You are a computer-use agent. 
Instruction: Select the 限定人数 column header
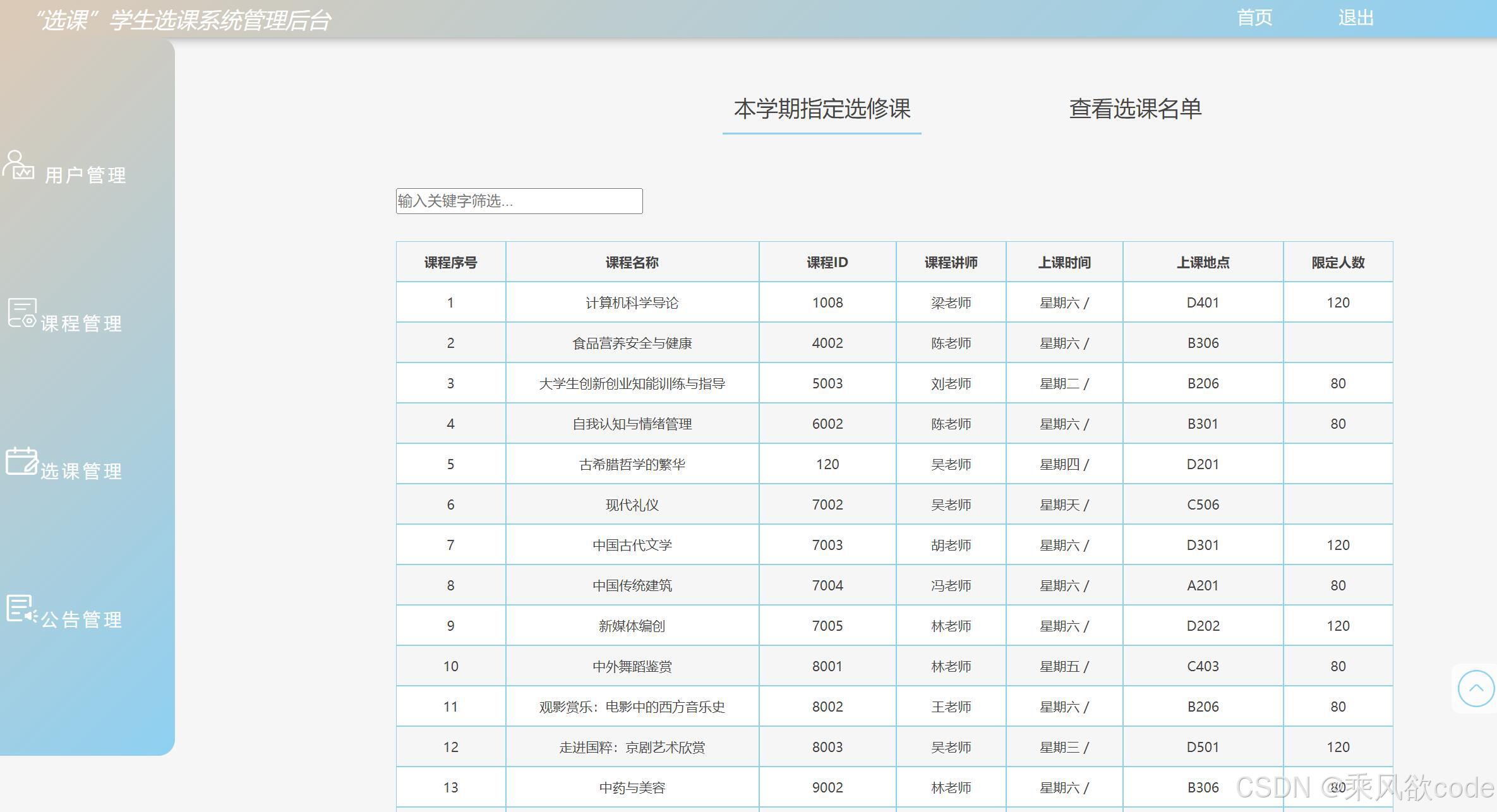(x=1337, y=261)
